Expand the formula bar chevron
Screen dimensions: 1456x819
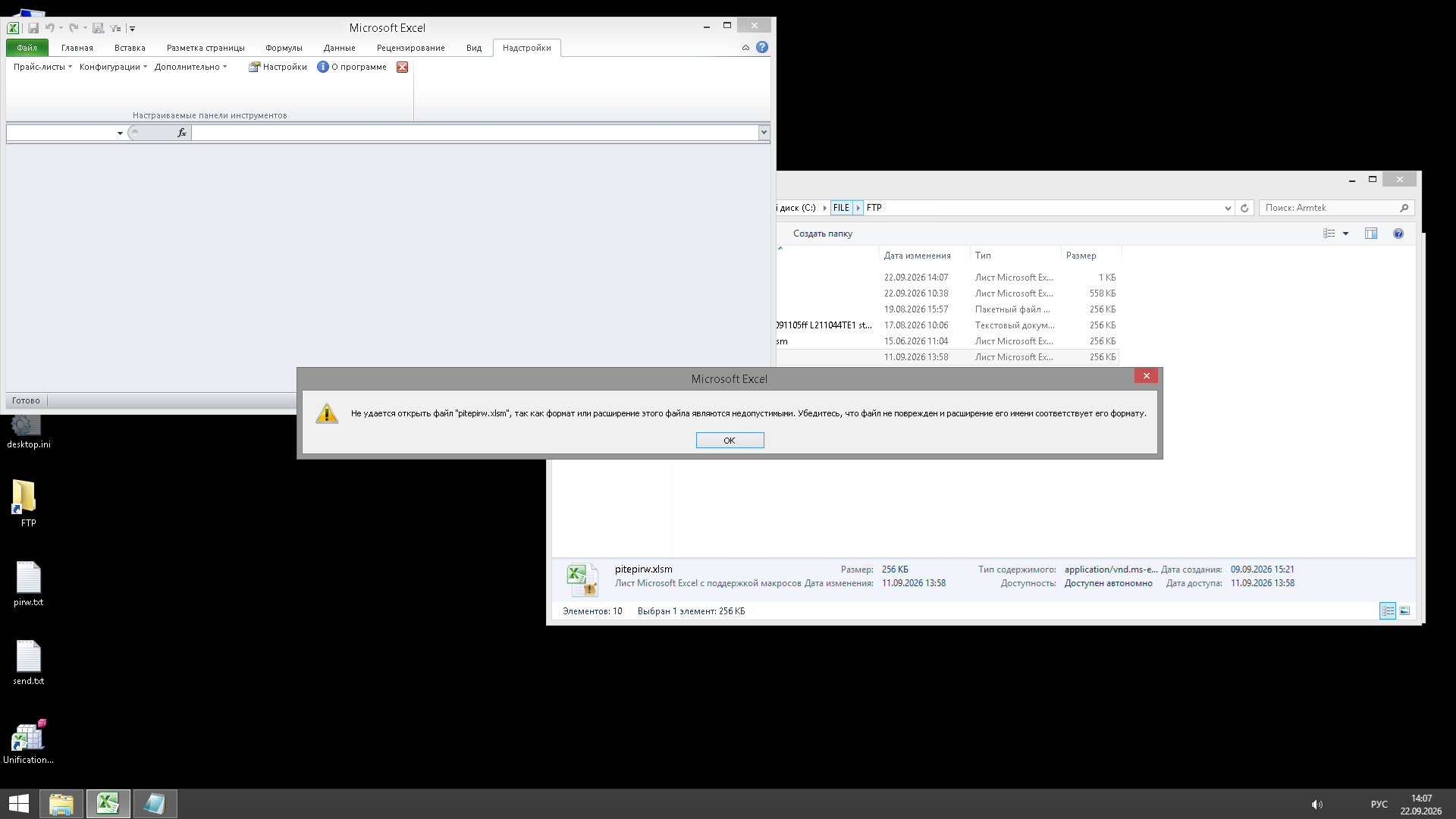click(764, 133)
